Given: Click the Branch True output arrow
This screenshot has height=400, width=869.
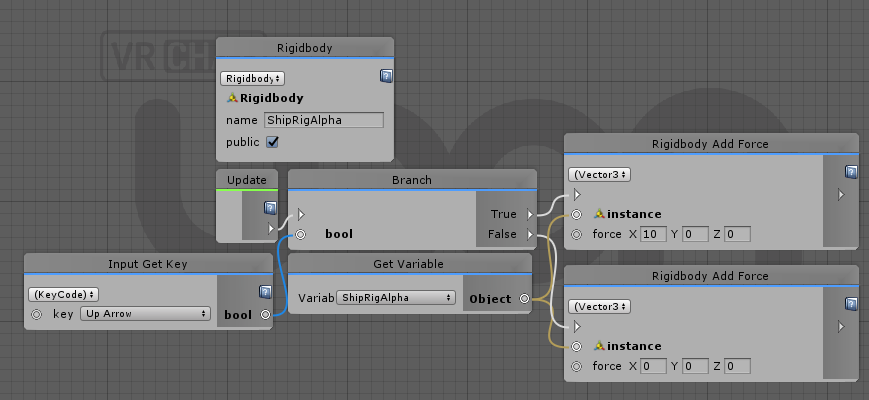Looking at the screenshot, I should 530,214.
